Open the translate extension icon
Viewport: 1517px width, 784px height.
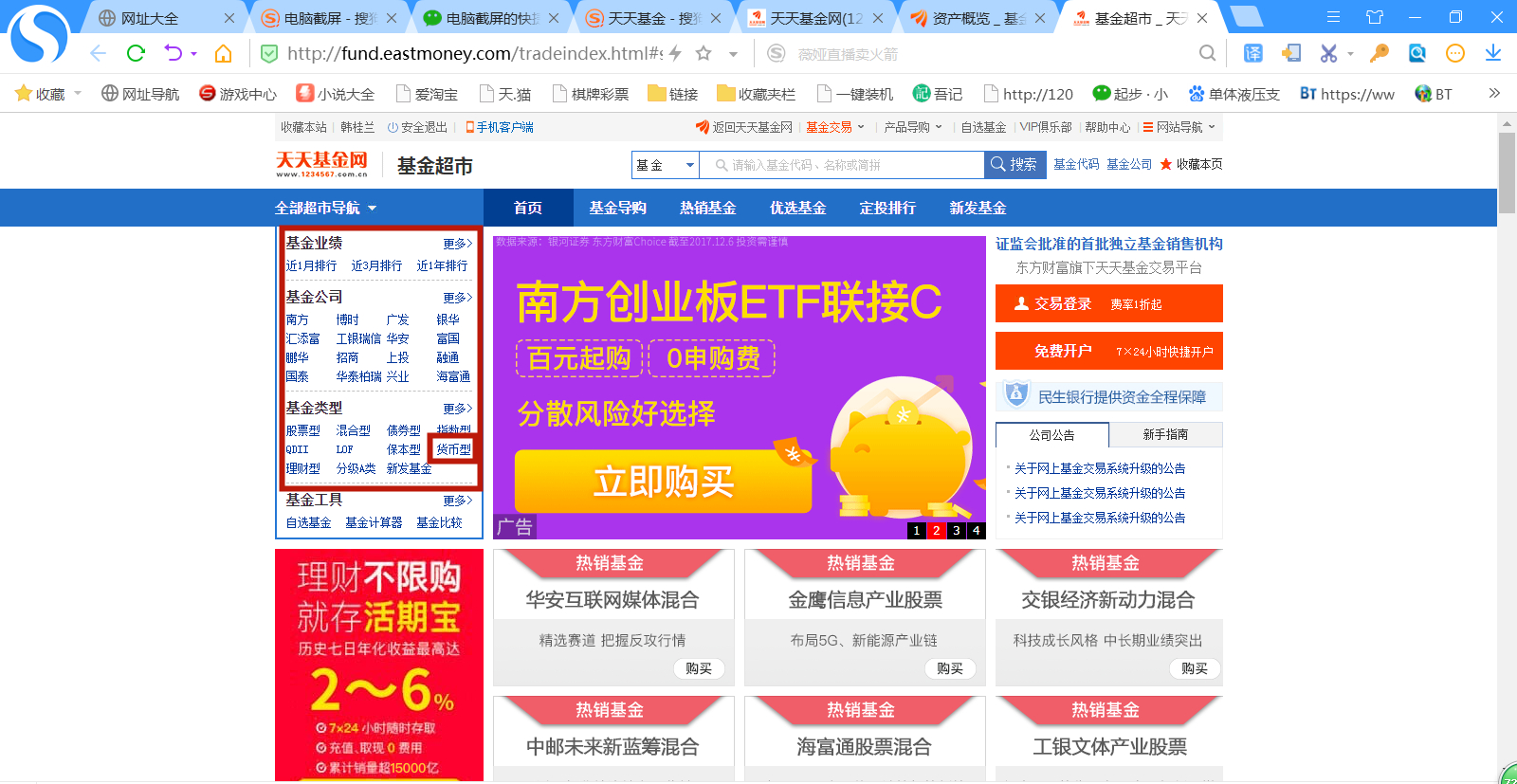pyautogui.click(x=1253, y=53)
